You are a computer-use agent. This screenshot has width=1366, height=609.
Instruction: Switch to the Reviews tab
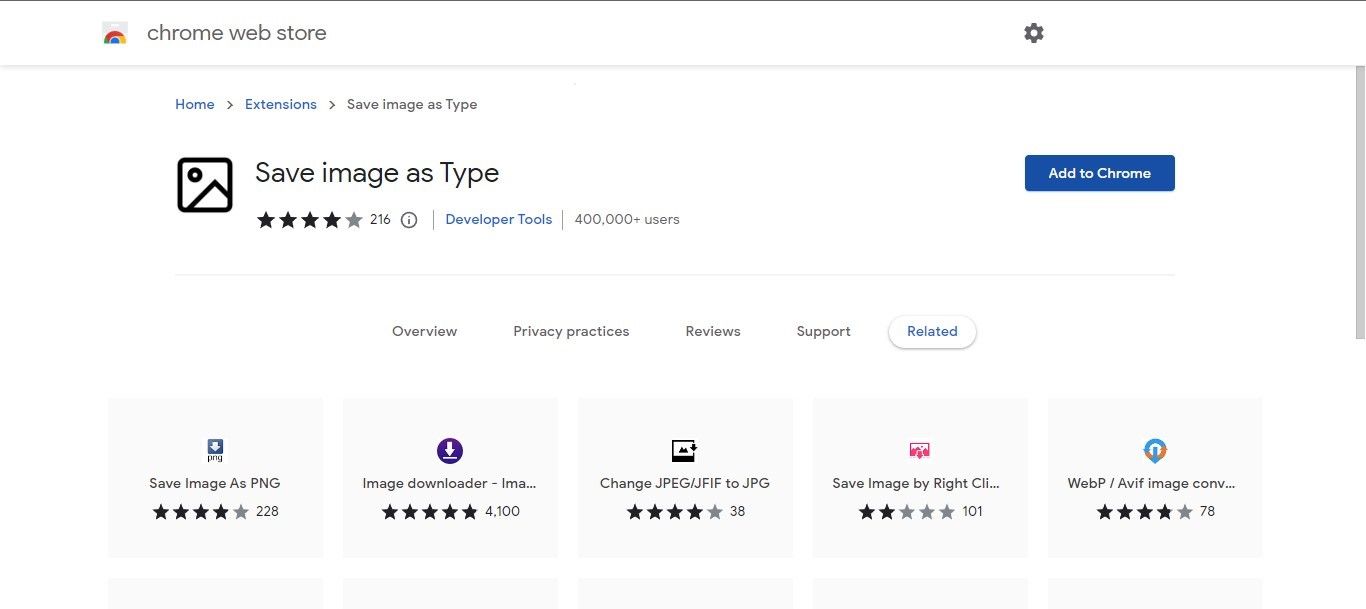click(x=712, y=330)
